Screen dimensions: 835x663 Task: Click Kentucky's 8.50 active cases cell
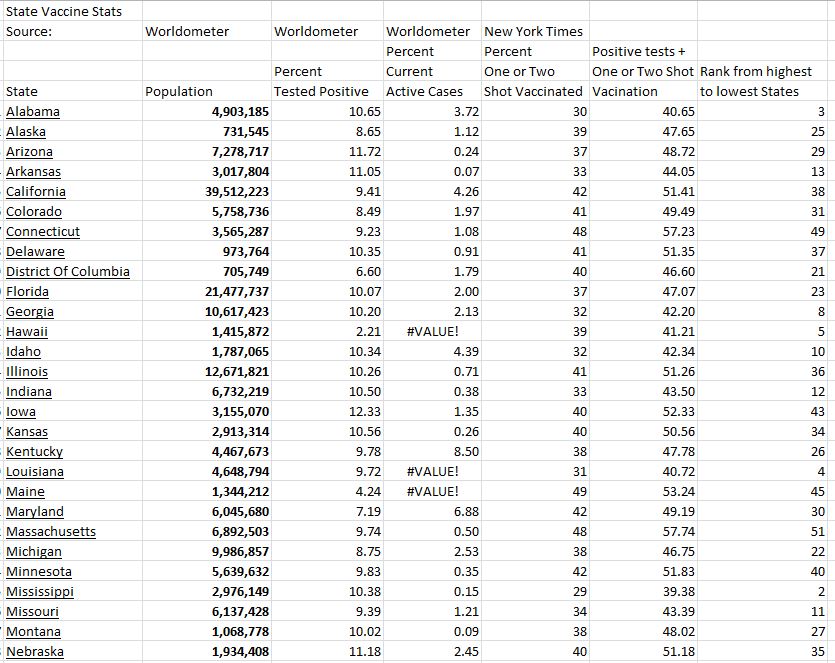point(465,452)
